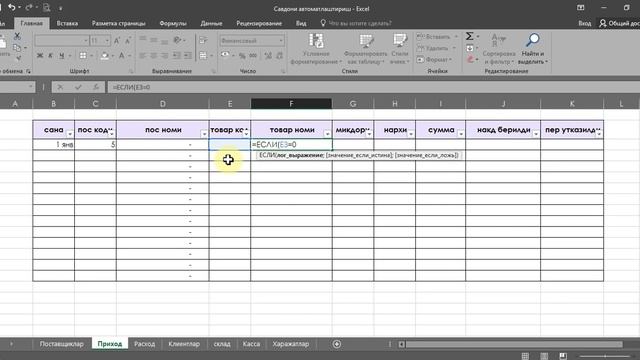
Task: Click the comma 000 style icon
Action: click(253, 56)
